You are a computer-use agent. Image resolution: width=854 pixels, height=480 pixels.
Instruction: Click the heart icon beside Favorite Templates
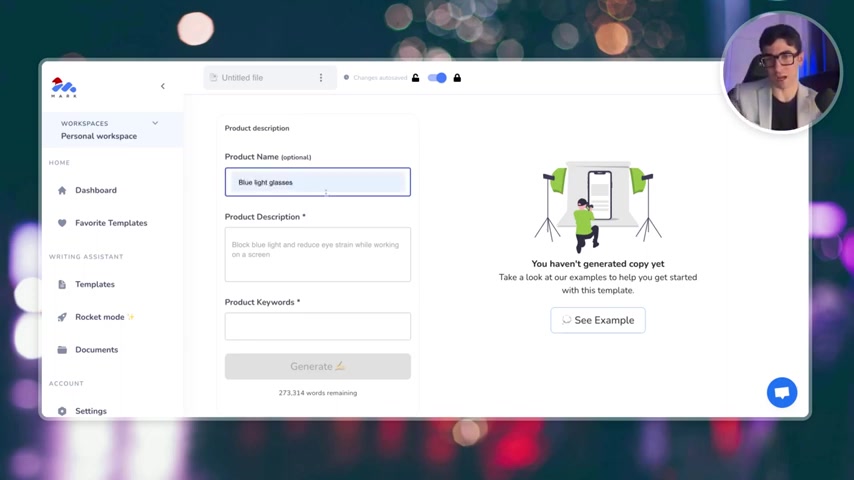[x=62, y=223]
